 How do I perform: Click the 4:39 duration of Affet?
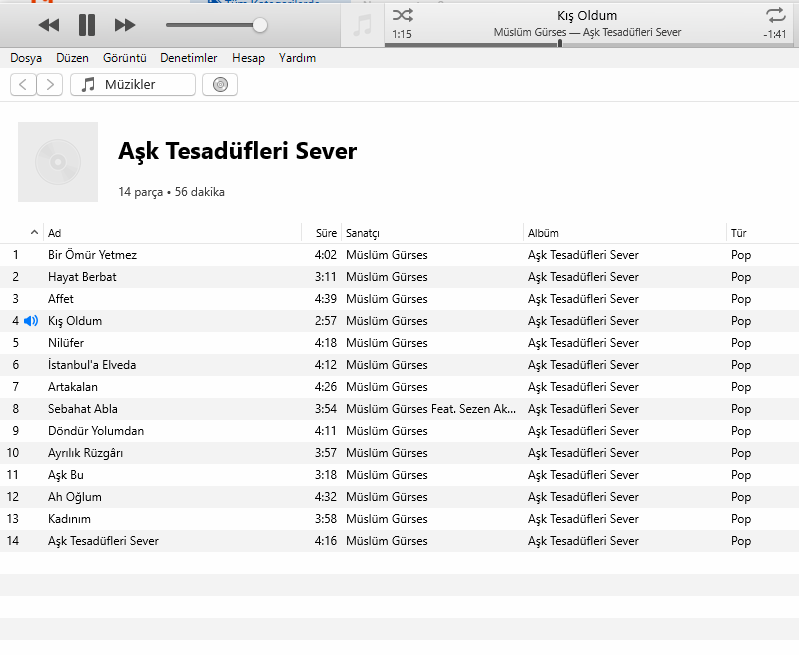click(x=326, y=299)
